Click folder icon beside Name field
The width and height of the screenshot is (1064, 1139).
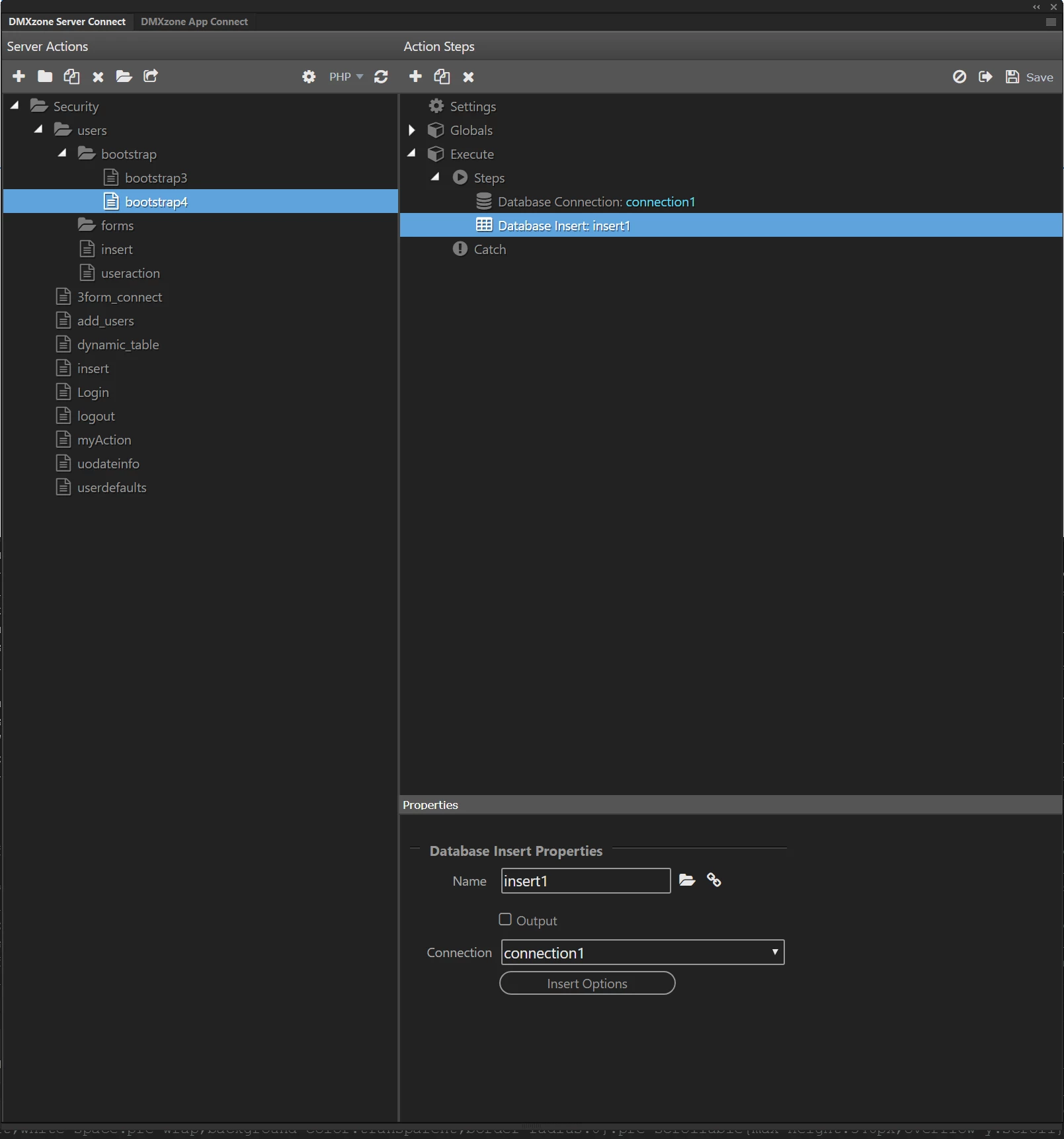coord(687,880)
